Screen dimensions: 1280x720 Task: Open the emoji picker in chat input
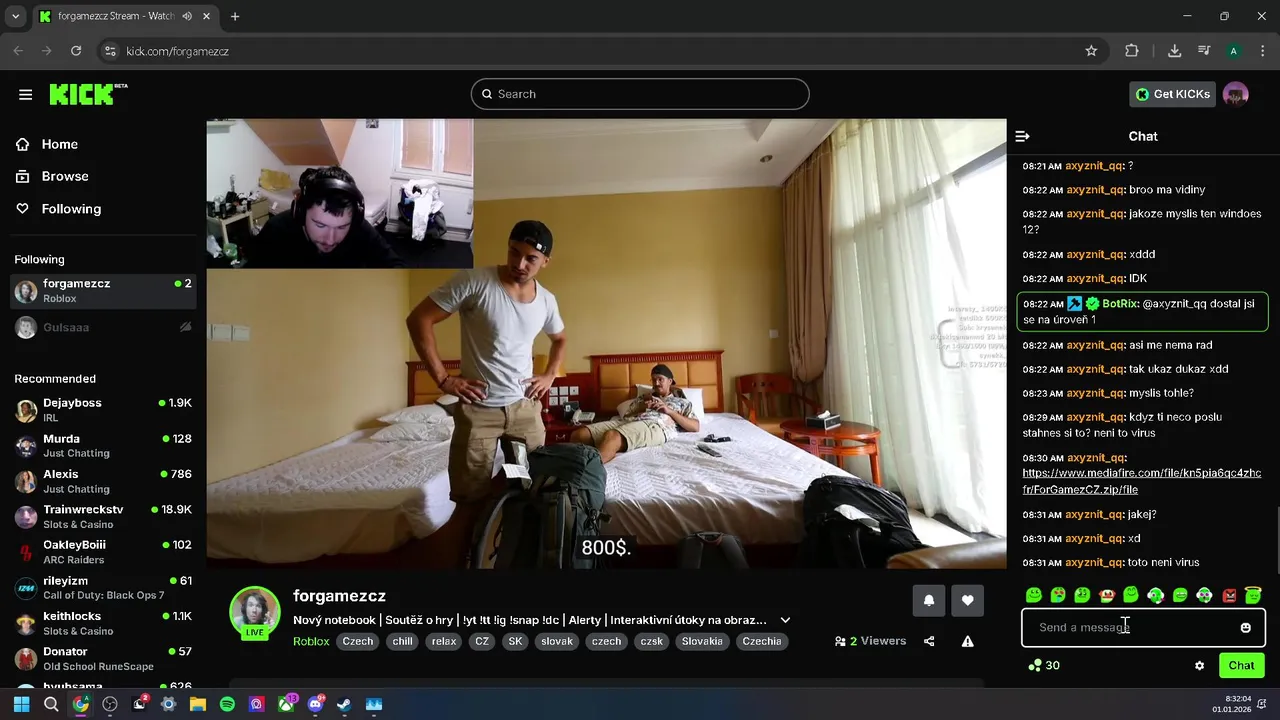(1245, 628)
